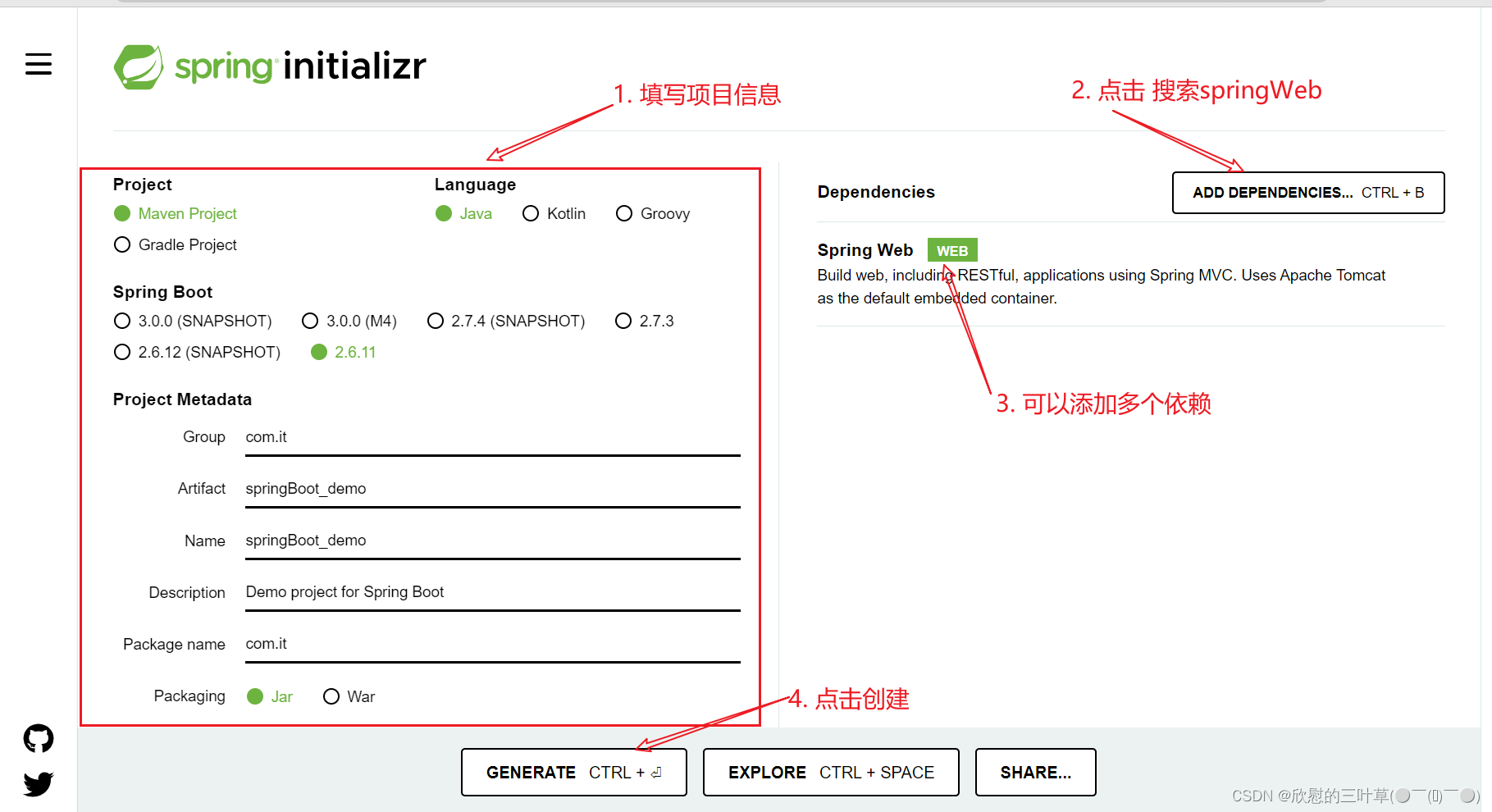Open the hamburger side menu
This screenshot has width=1492, height=812.
click(39, 64)
